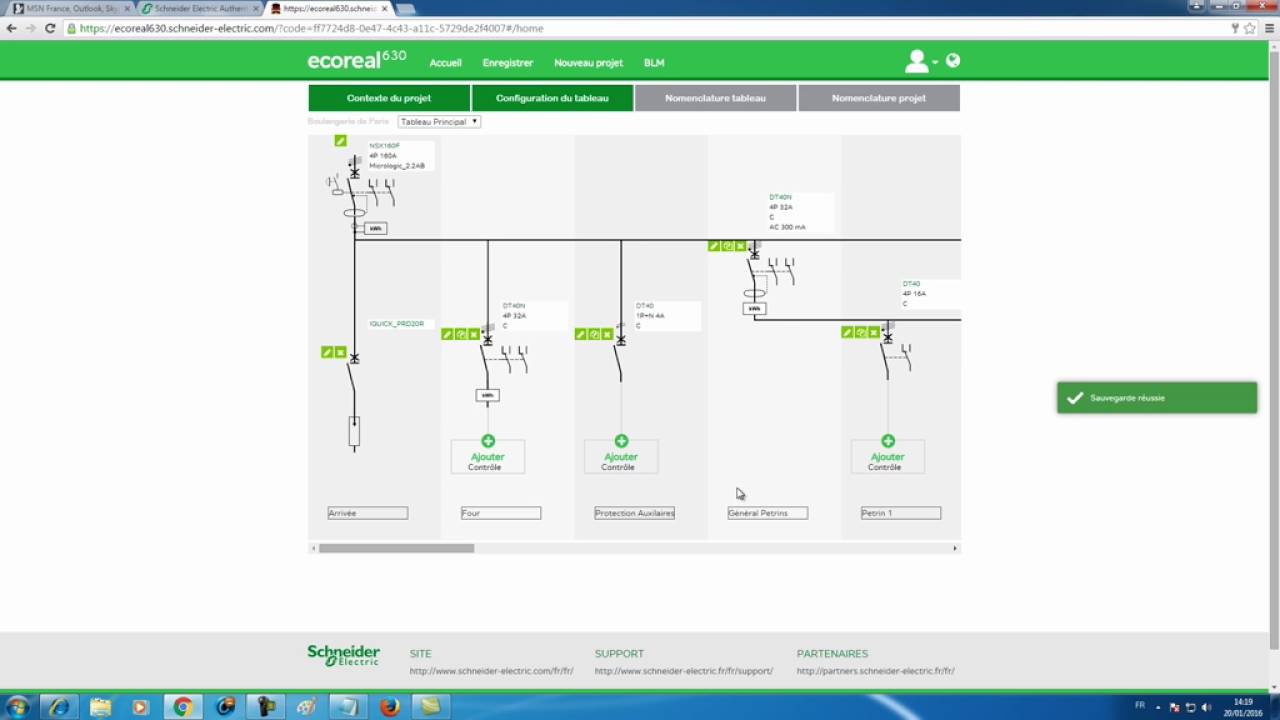
Task: Click the horizontal scrollbar thumb under the diagram
Action: pos(396,548)
